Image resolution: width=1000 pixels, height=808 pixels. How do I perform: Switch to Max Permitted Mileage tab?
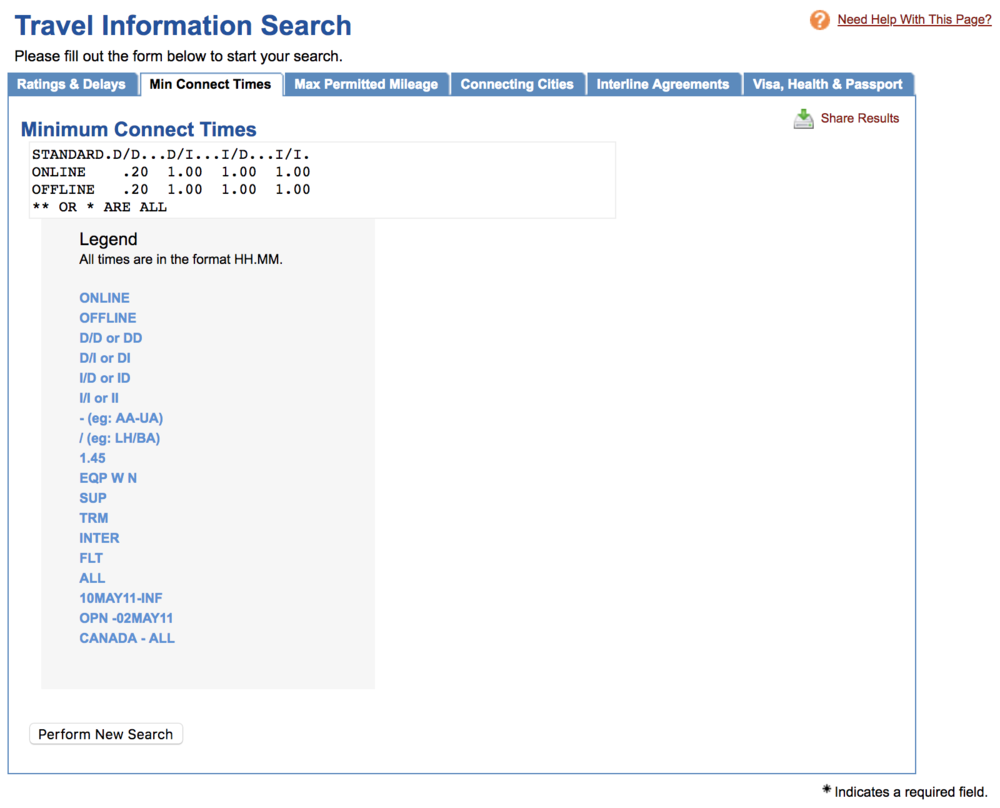366,85
